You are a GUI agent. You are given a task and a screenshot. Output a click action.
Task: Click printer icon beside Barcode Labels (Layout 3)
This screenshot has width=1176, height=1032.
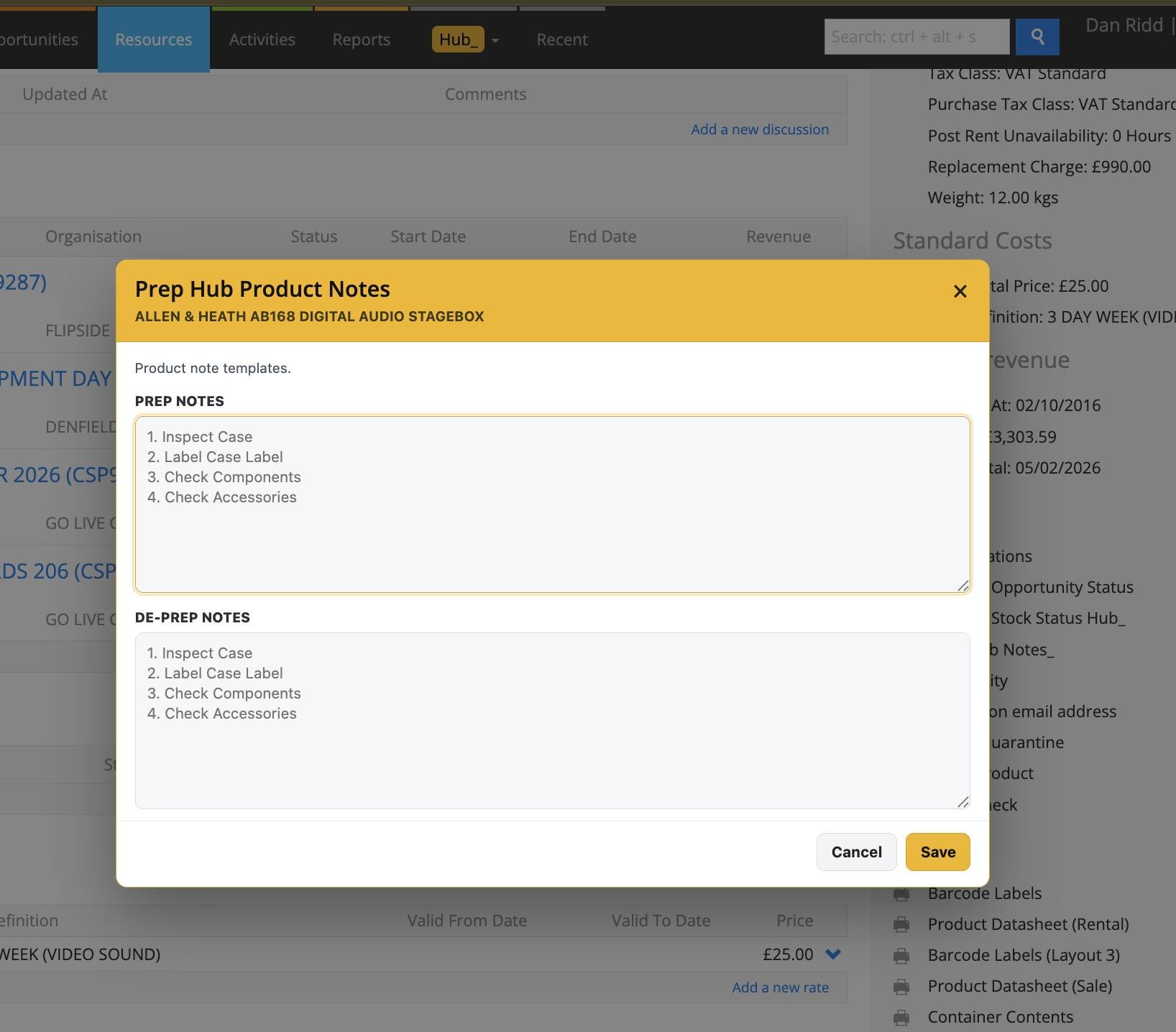(x=901, y=955)
